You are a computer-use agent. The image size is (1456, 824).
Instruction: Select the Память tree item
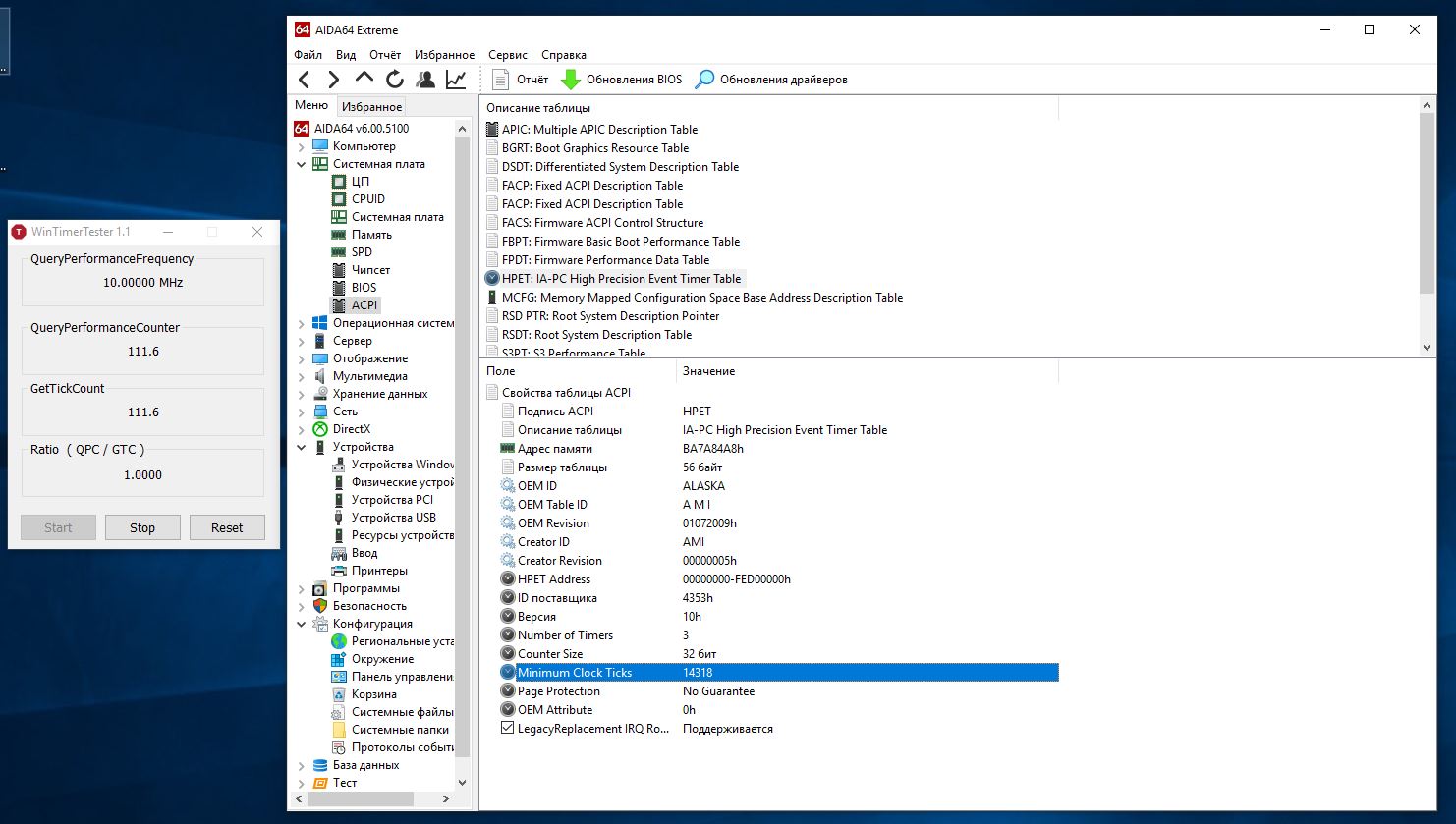point(371,235)
